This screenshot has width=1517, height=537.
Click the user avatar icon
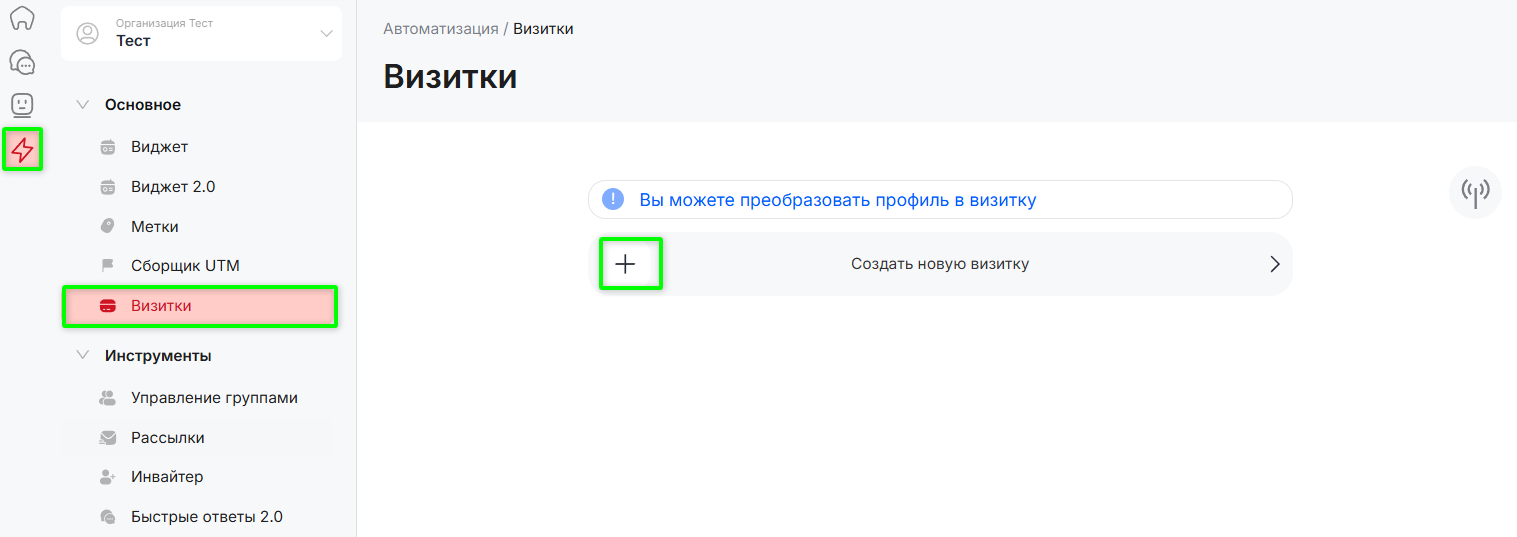coord(88,33)
